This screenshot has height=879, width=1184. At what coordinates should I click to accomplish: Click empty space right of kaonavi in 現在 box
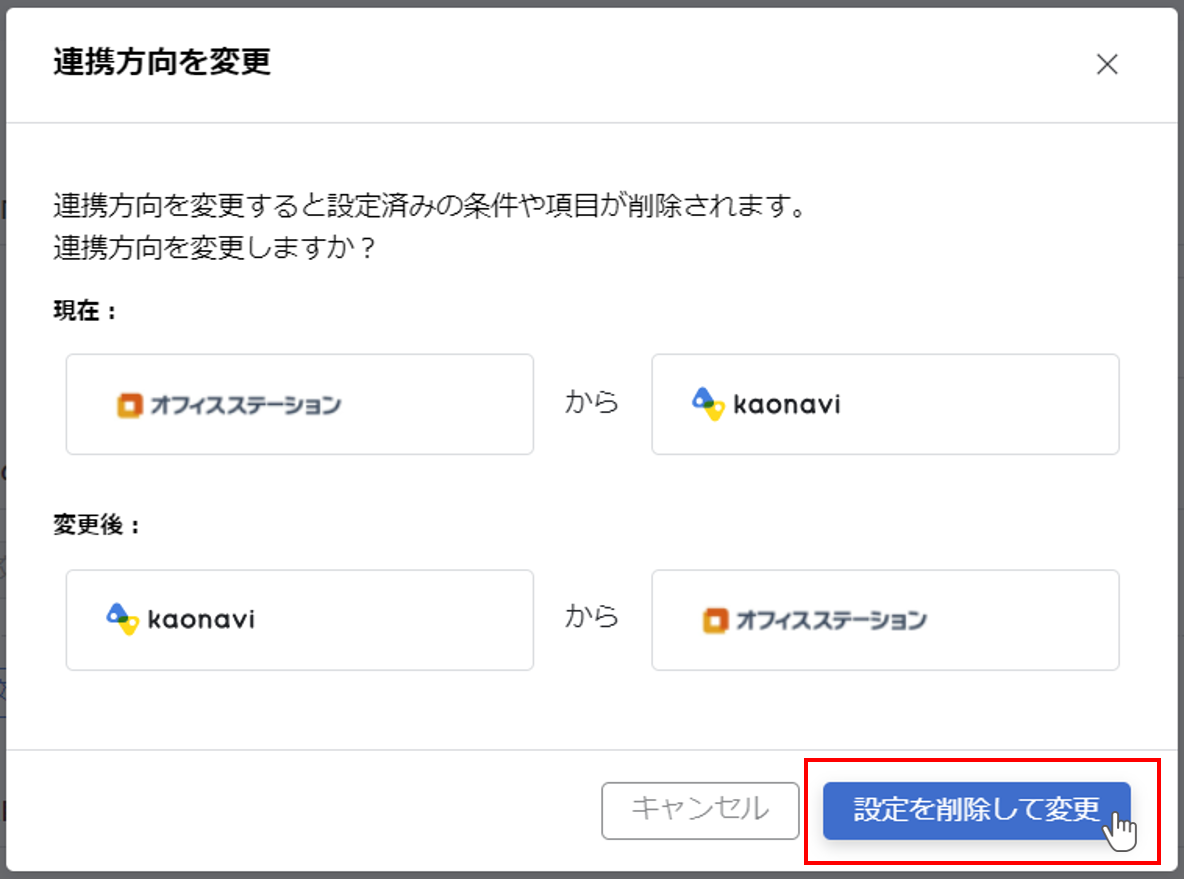pos(980,405)
